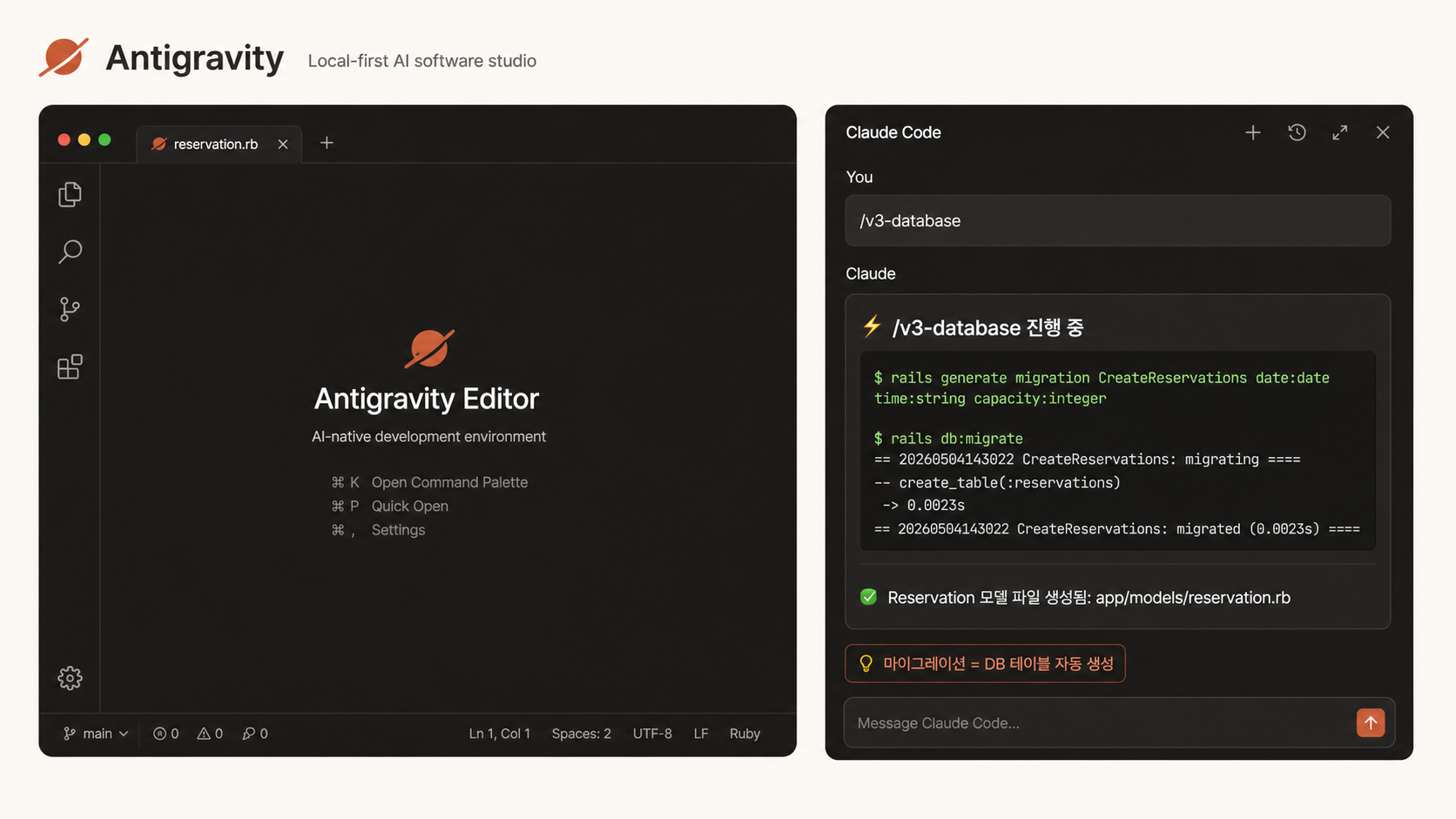Click Ln 1, Col 1 cursor position
The width and height of the screenshot is (1456, 819).
coord(500,734)
